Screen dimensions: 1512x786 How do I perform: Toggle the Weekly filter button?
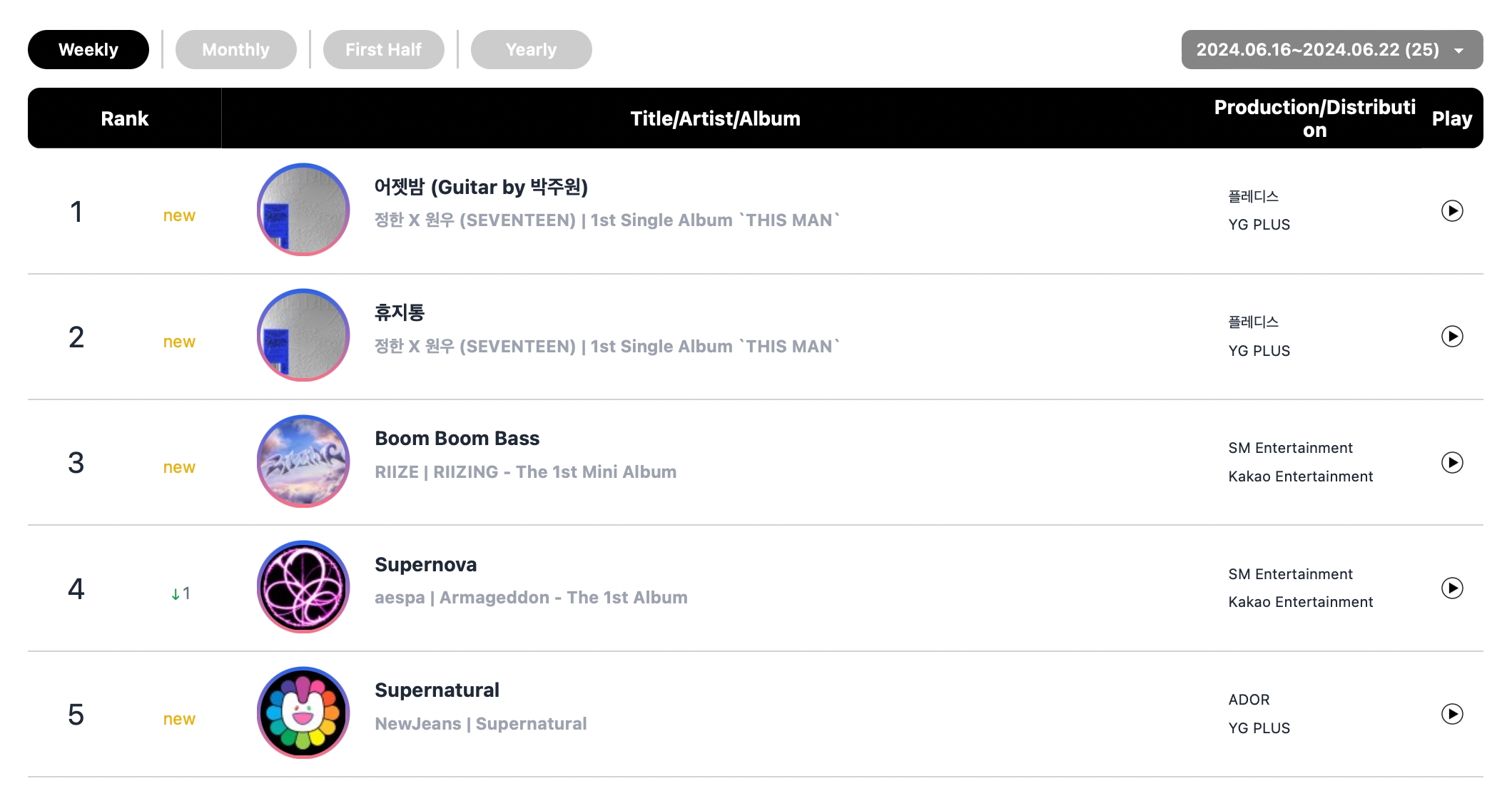pos(88,49)
